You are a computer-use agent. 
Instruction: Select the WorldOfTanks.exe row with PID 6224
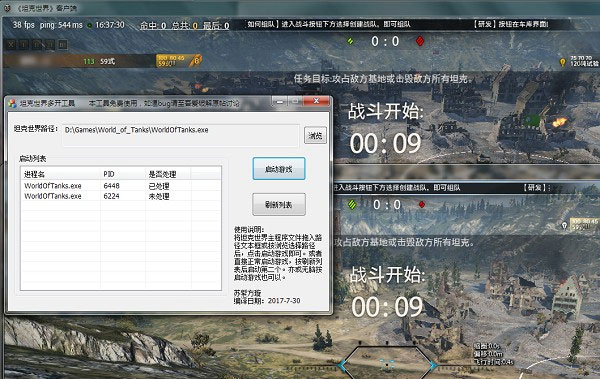pyautogui.click(x=121, y=196)
